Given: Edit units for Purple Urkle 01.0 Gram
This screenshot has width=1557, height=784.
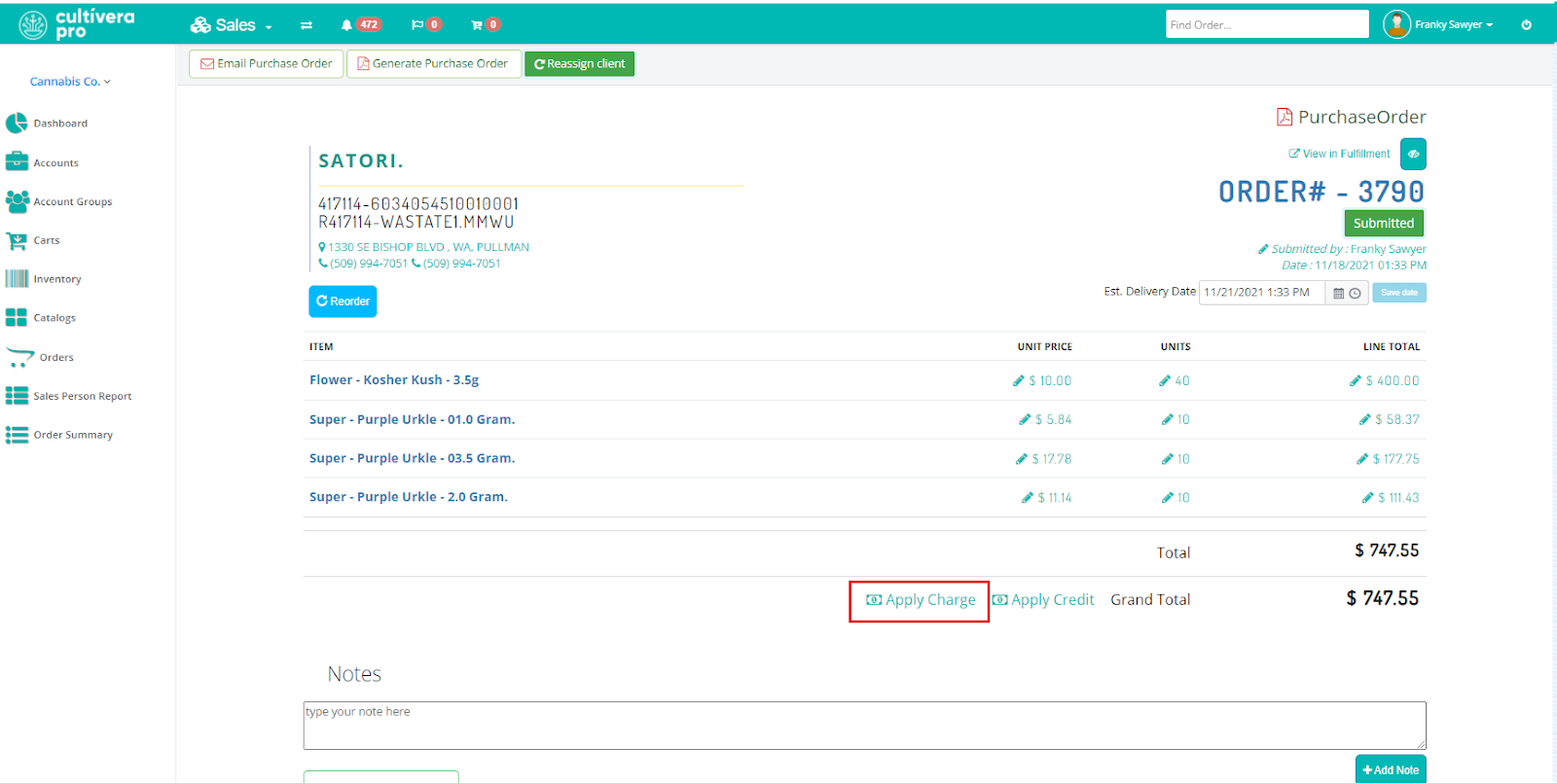Looking at the screenshot, I should click(x=1167, y=420).
